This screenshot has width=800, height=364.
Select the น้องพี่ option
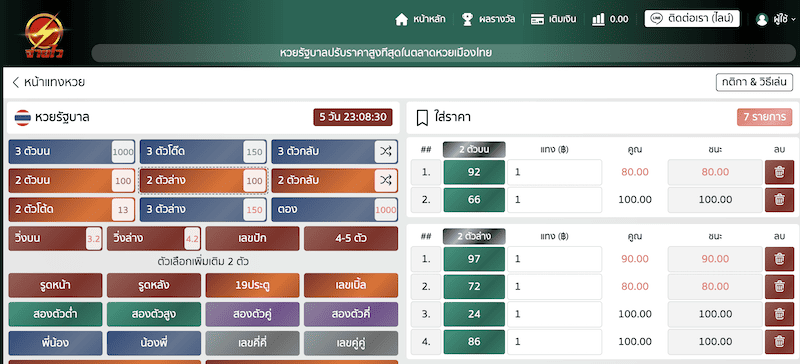(x=154, y=344)
